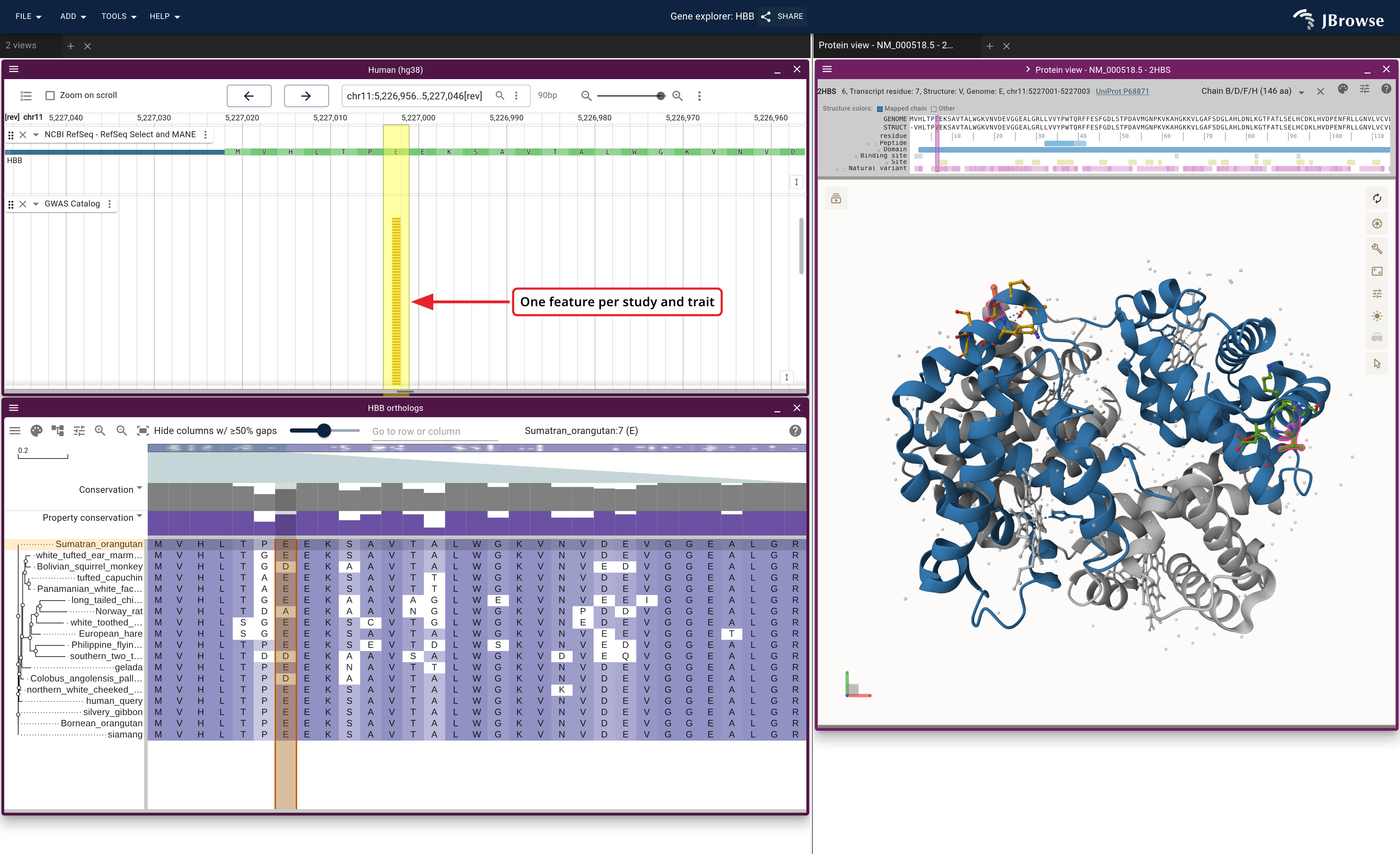
Task: Zoom out in the genome view
Action: (x=586, y=96)
